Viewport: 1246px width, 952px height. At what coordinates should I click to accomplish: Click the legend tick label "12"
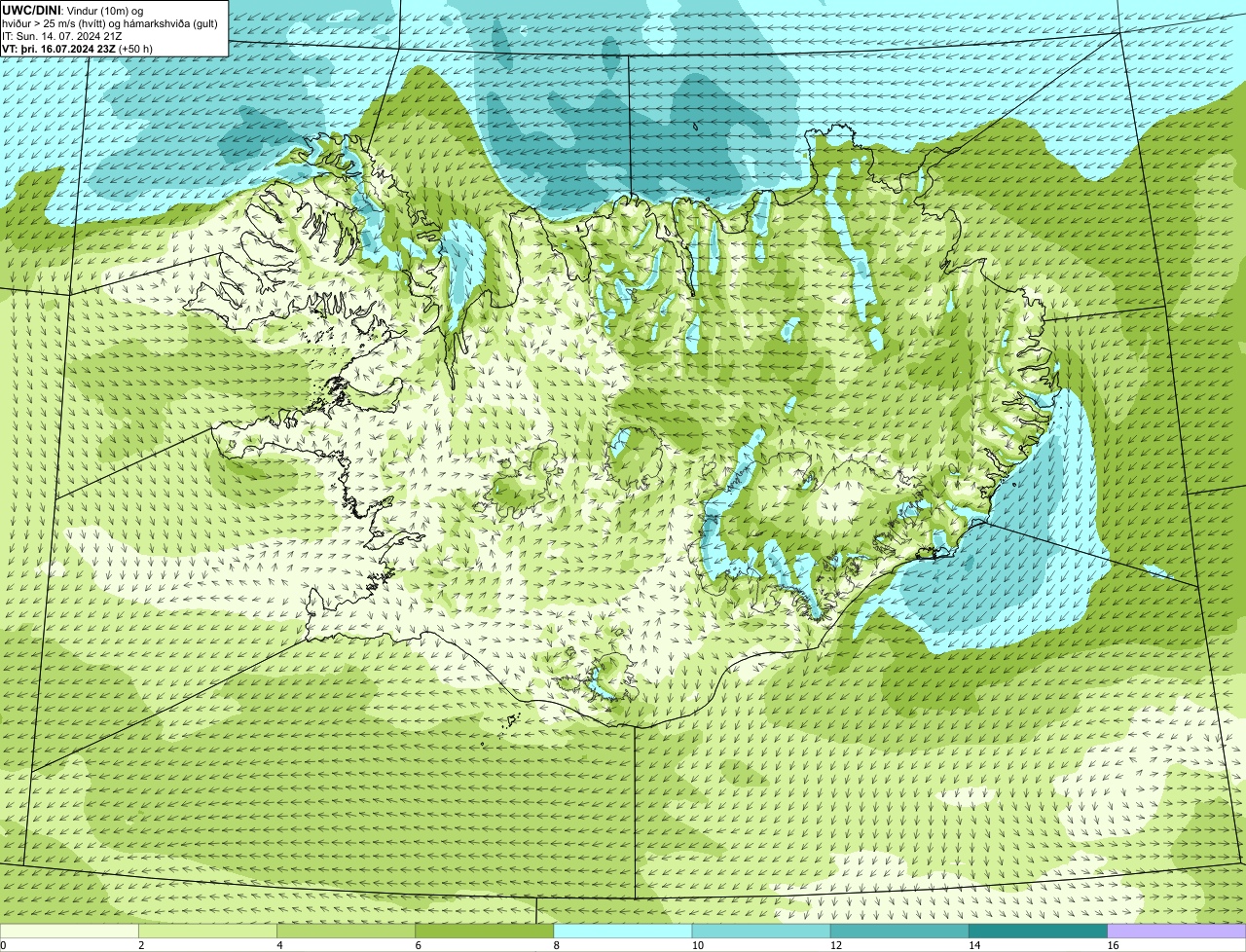(835, 945)
